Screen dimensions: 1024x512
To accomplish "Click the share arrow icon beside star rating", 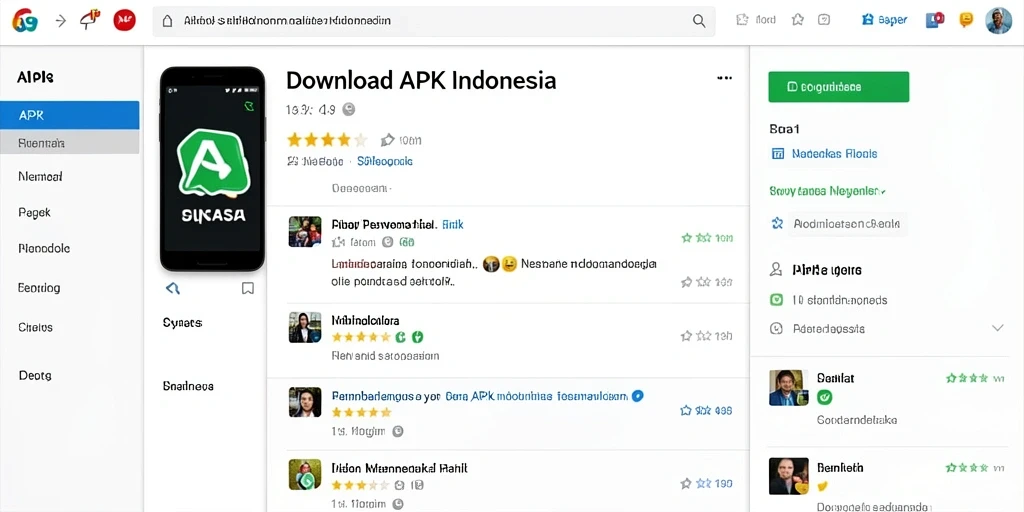I will [x=387, y=140].
